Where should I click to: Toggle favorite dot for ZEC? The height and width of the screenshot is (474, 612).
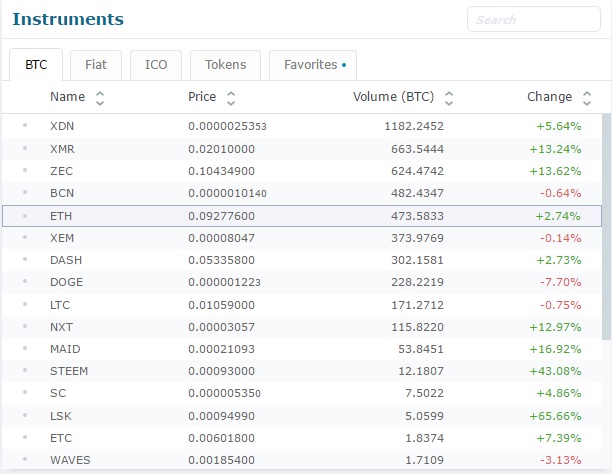click(x=25, y=170)
